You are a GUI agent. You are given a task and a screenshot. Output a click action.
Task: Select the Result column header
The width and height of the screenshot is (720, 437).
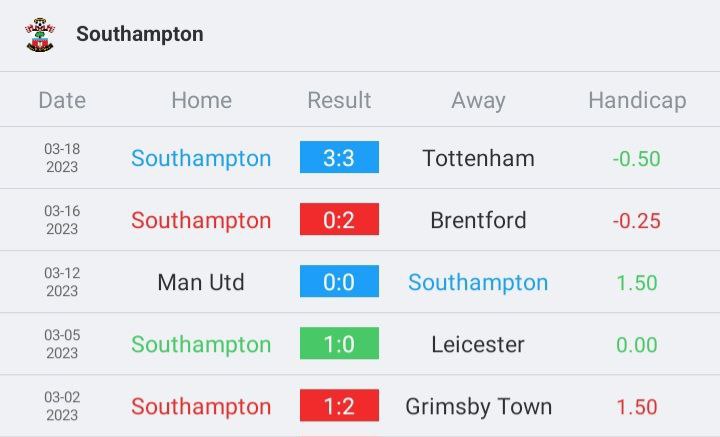click(339, 100)
